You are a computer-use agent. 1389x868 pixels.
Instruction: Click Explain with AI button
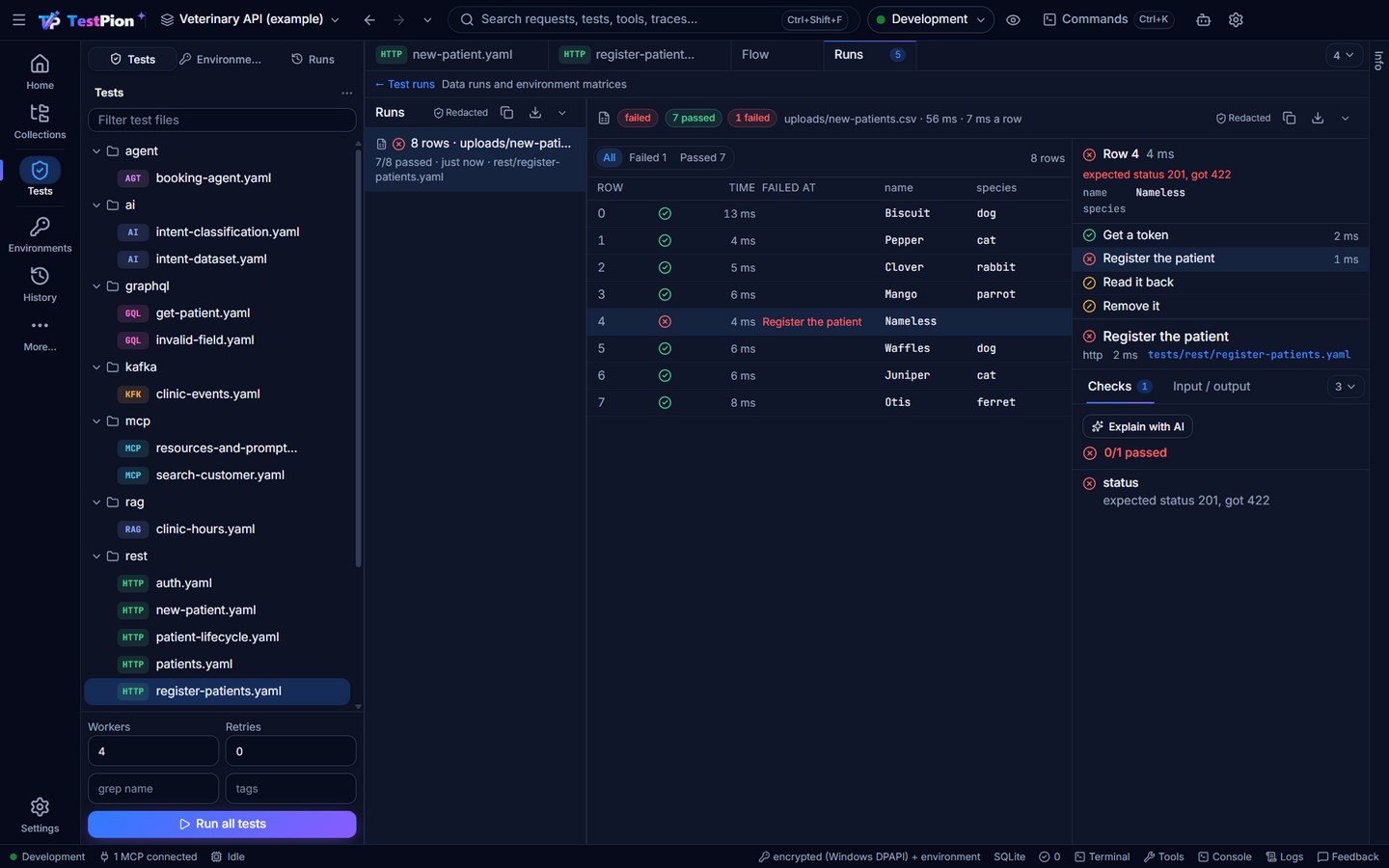click(1137, 426)
